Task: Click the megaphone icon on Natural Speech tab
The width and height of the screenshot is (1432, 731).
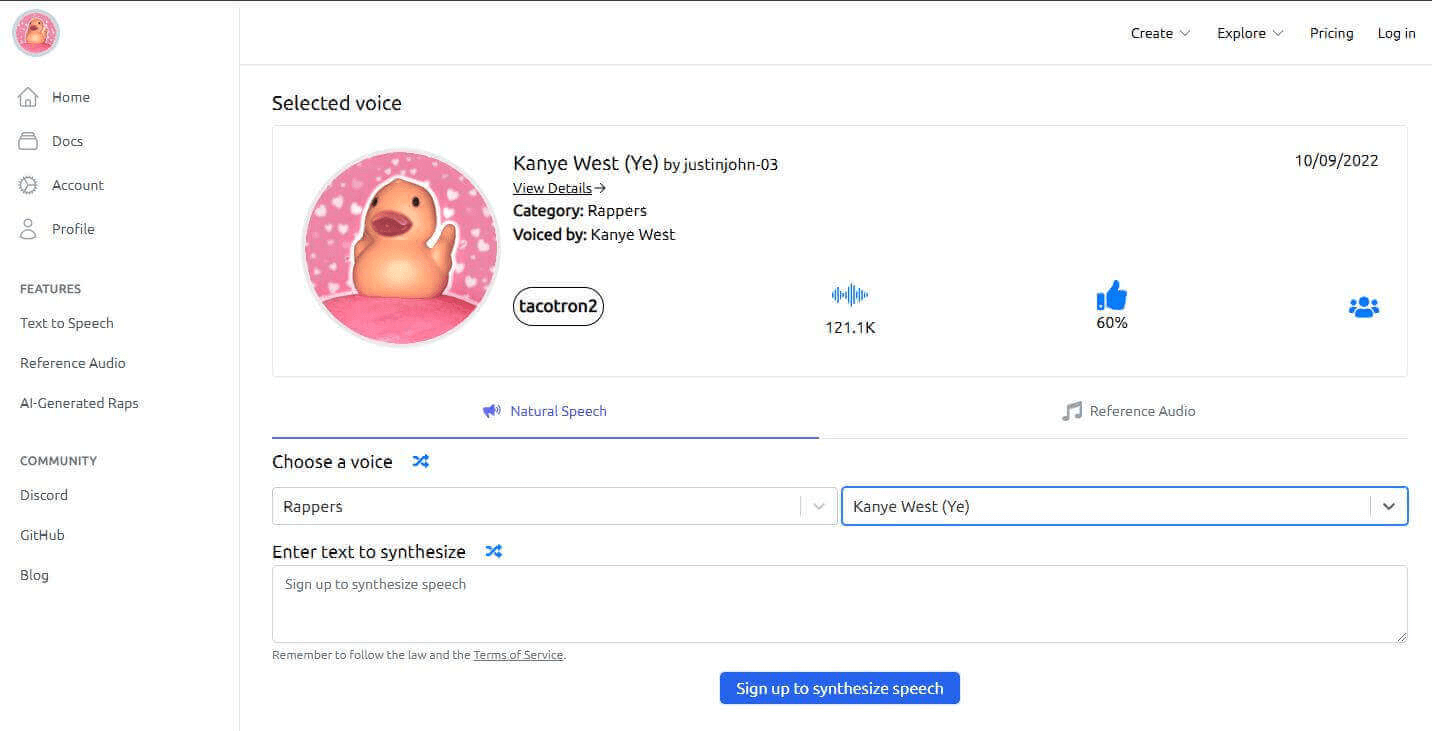Action: click(492, 411)
